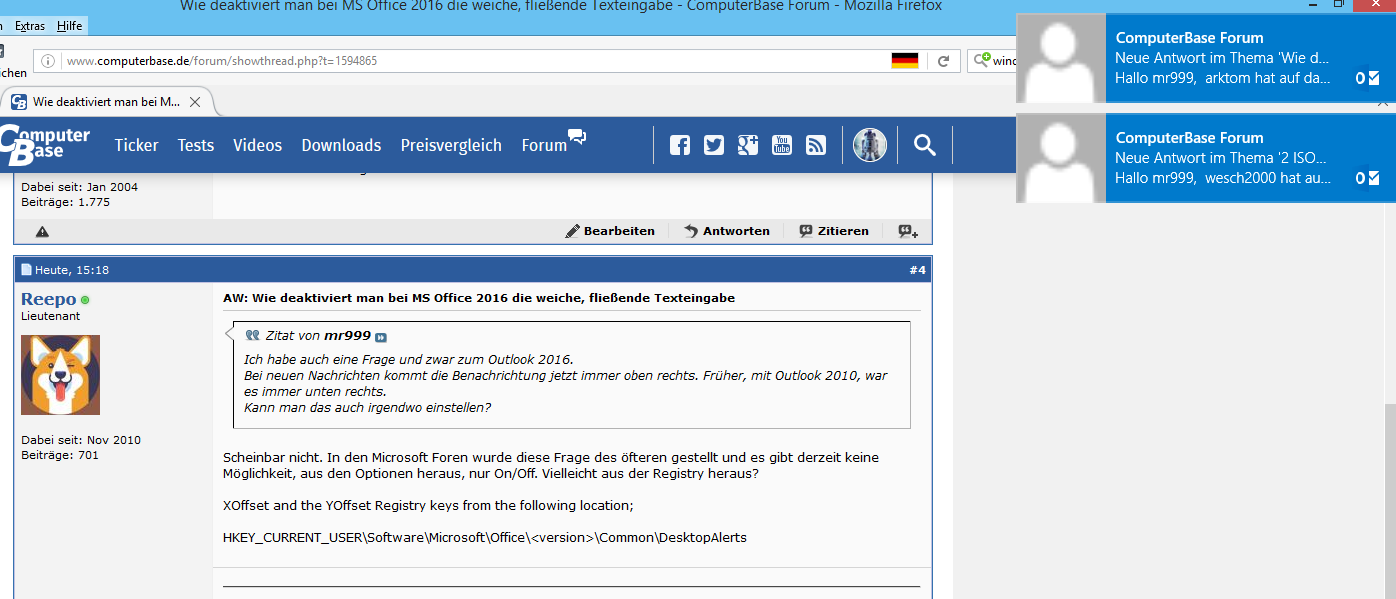
Task: Click 'Beiträge: 701' text under Reepo
Action: tap(60, 455)
